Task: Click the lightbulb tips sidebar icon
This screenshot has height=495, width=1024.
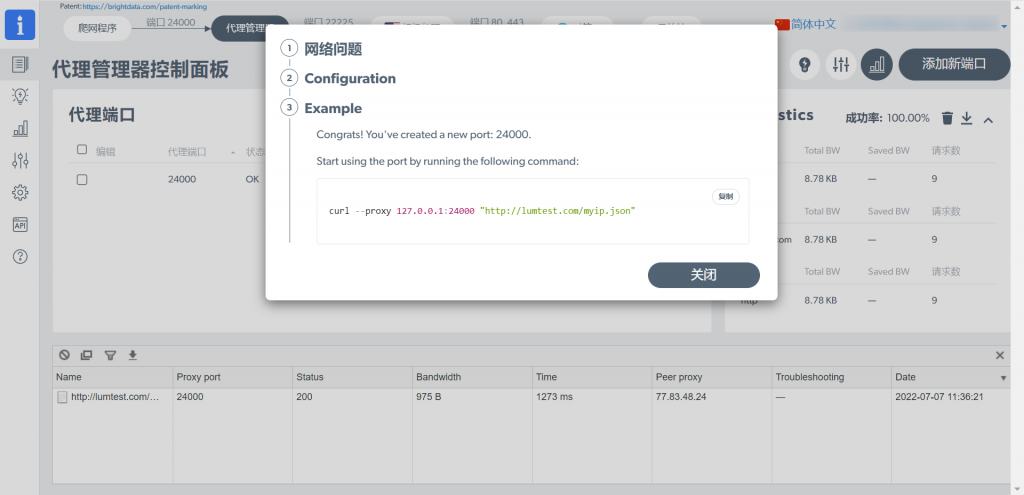Action: 20,96
